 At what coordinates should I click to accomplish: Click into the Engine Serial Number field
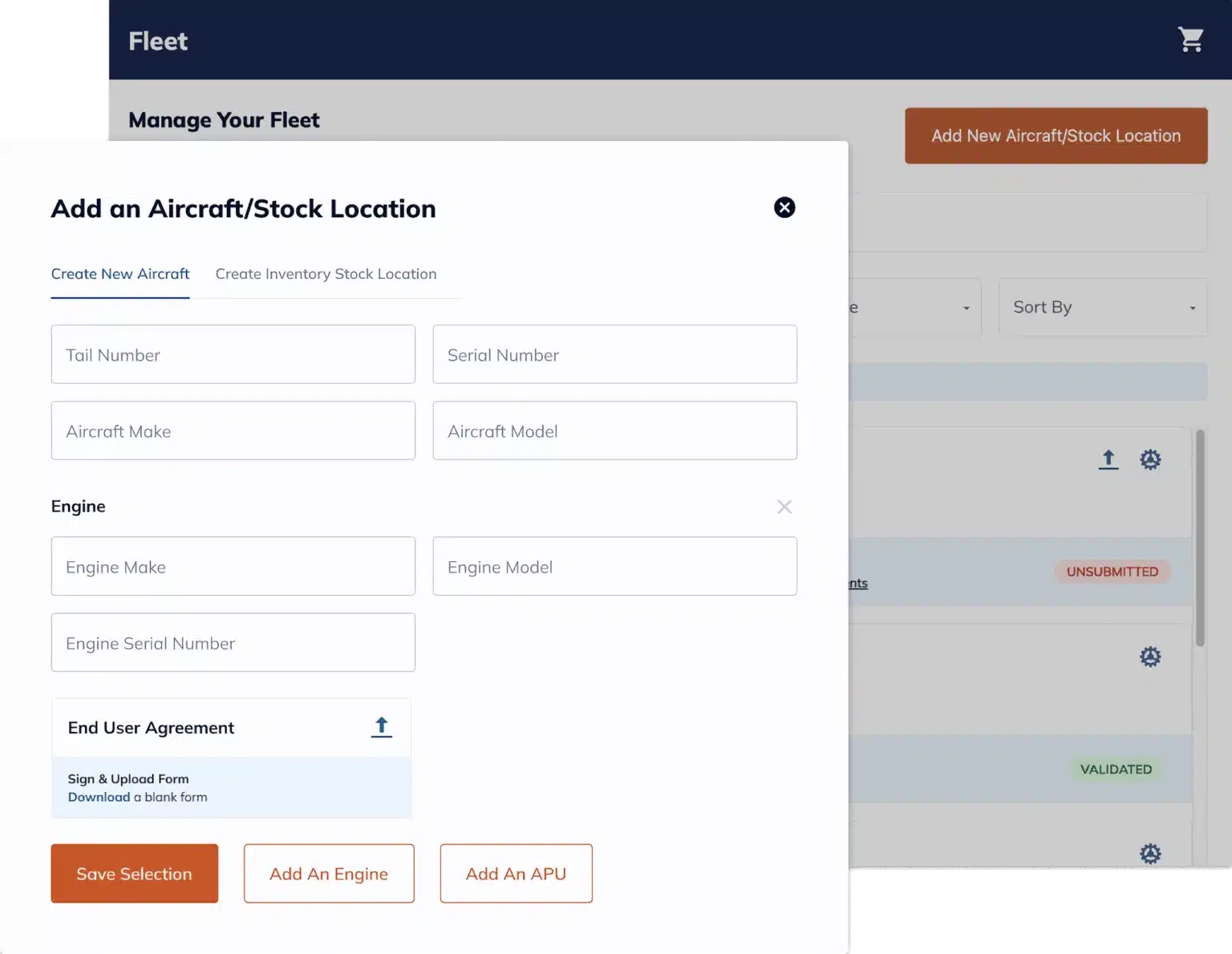[x=233, y=643]
